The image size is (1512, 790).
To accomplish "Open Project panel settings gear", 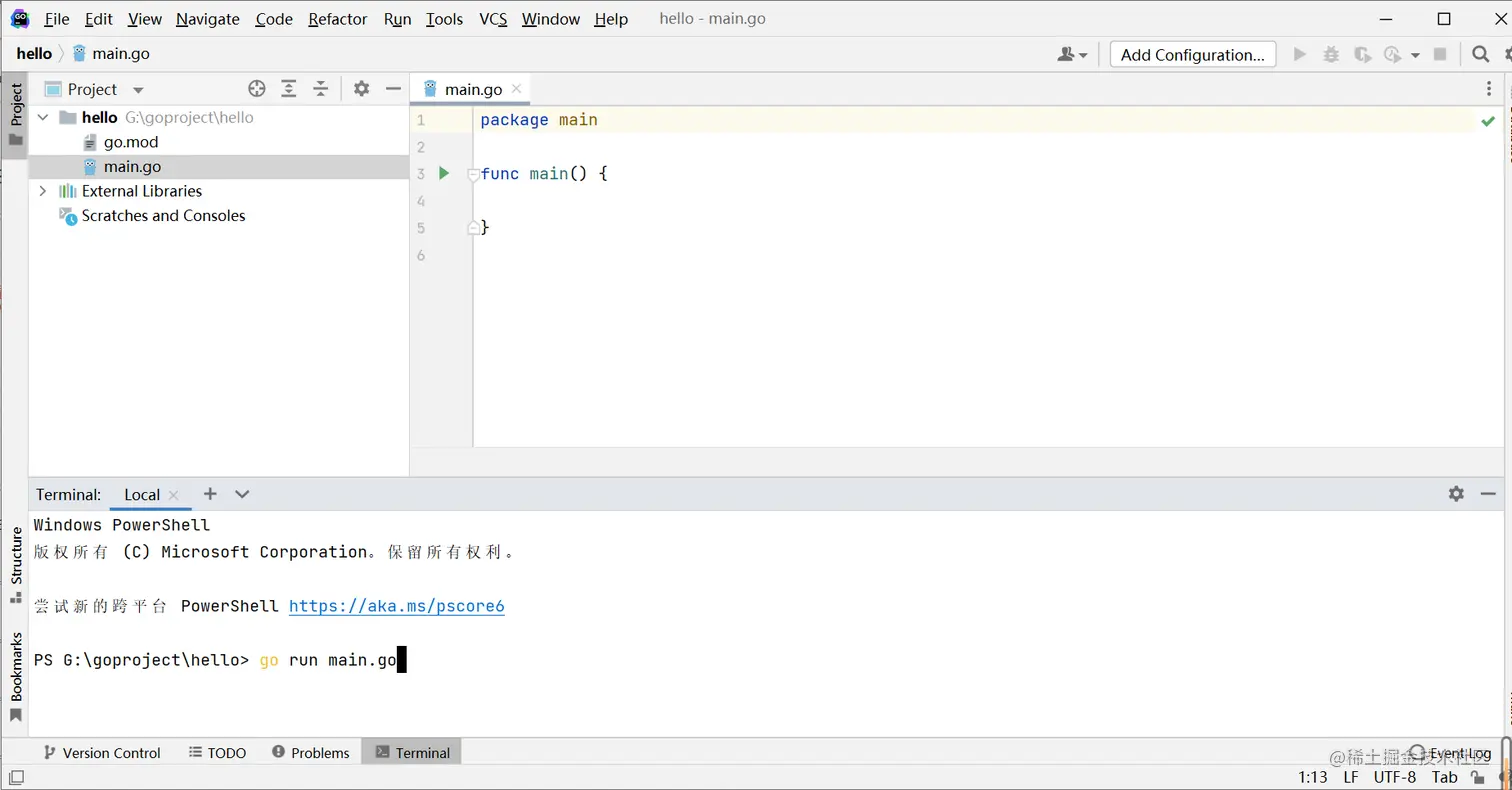I will coord(362,88).
